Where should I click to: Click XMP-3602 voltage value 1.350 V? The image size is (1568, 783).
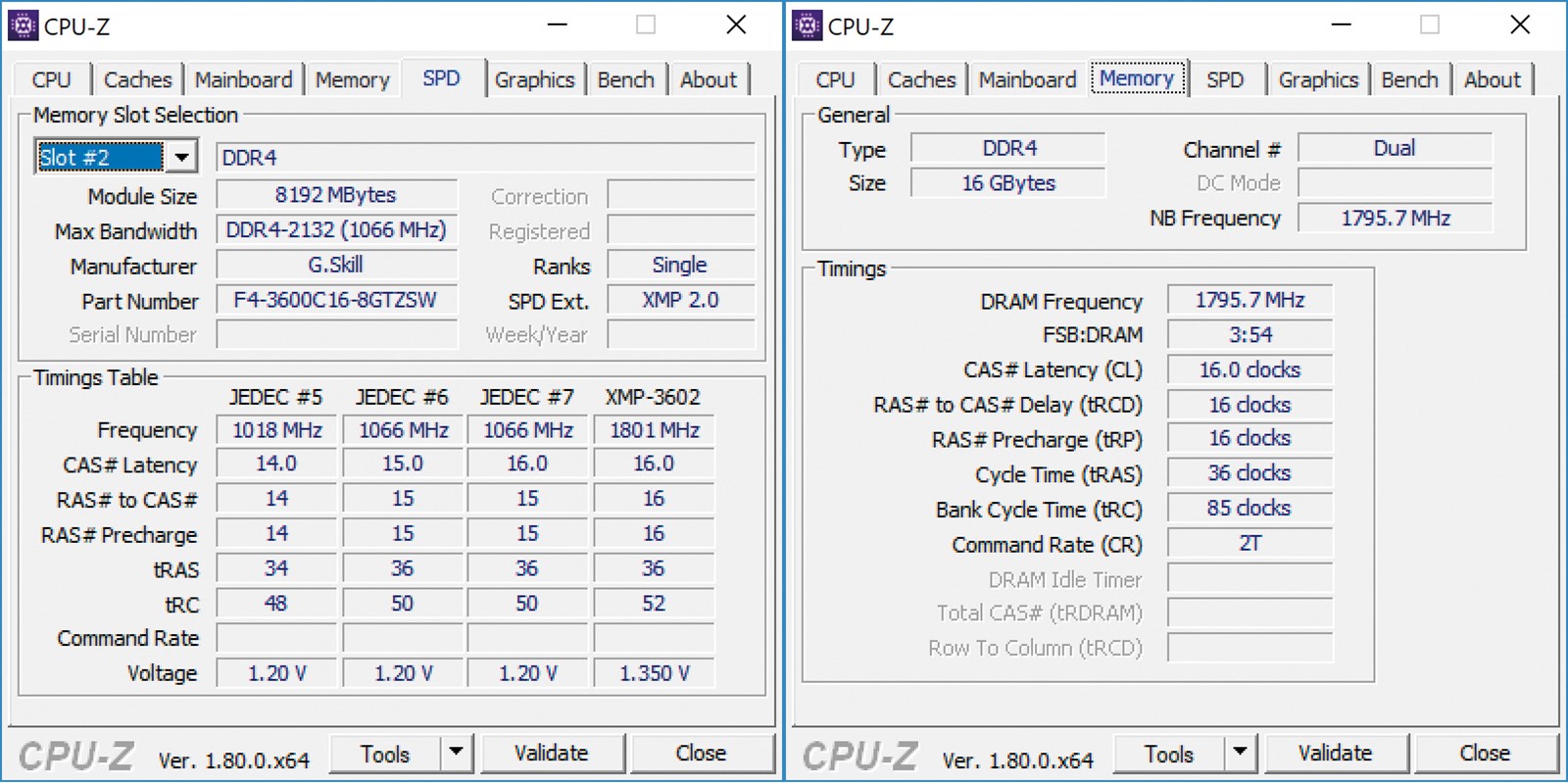(654, 673)
